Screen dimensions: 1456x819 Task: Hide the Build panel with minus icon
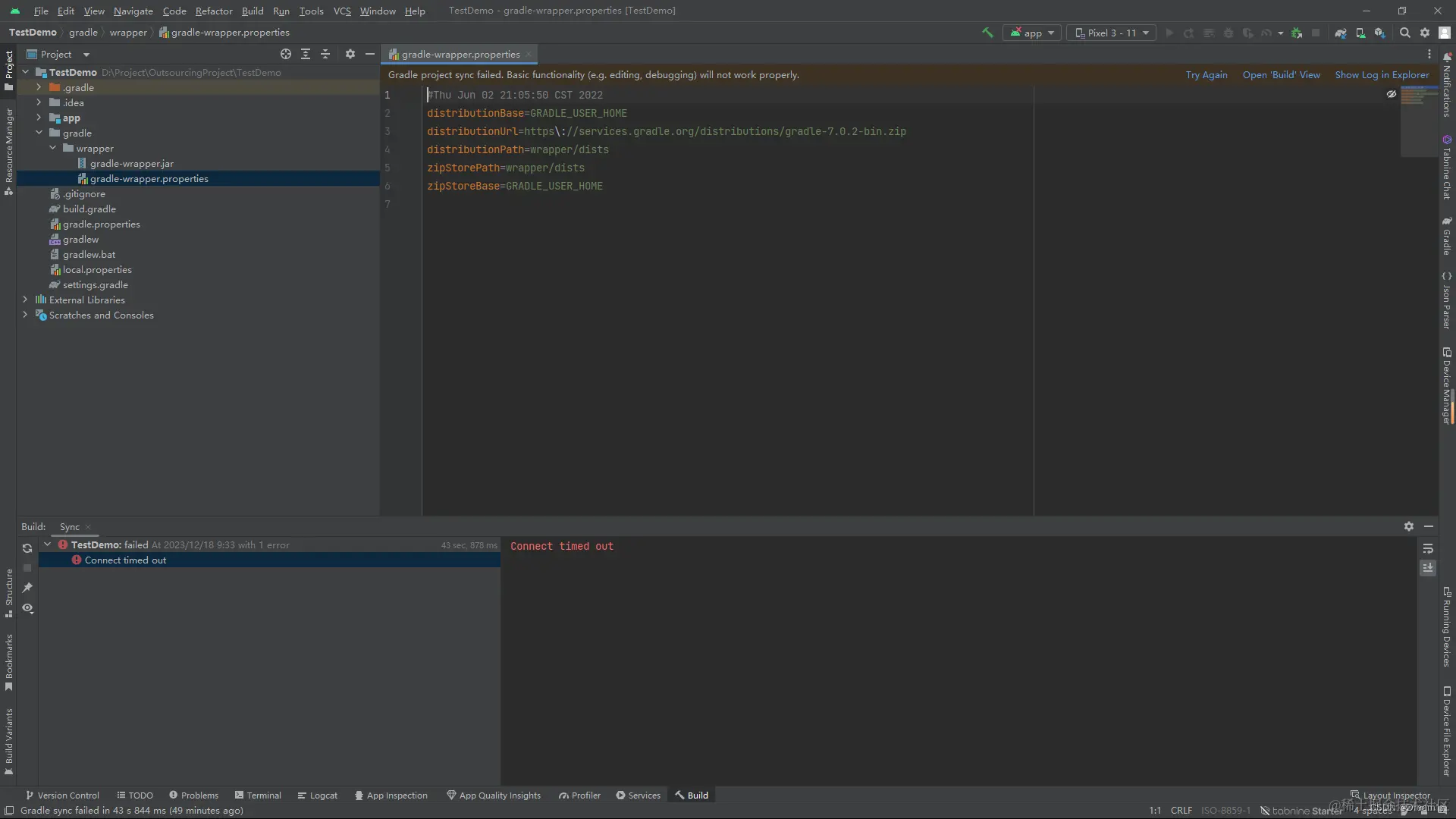click(x=1429, y=526)
